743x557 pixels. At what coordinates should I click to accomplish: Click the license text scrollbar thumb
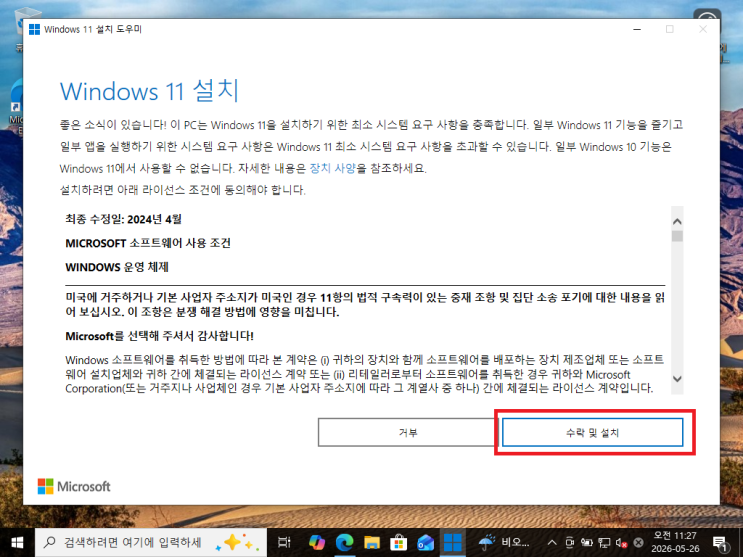[677, 236]
